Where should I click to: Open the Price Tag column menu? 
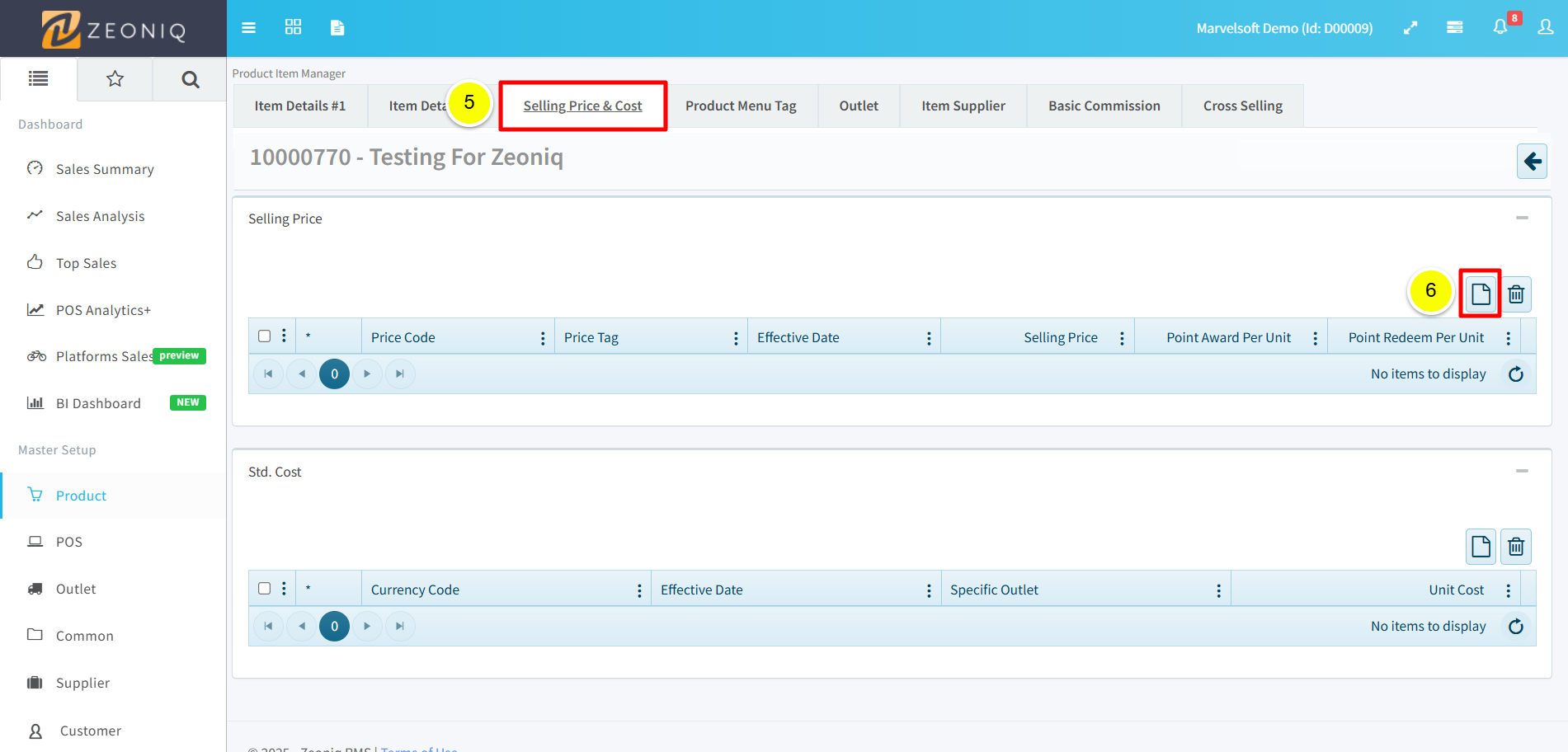736,338
